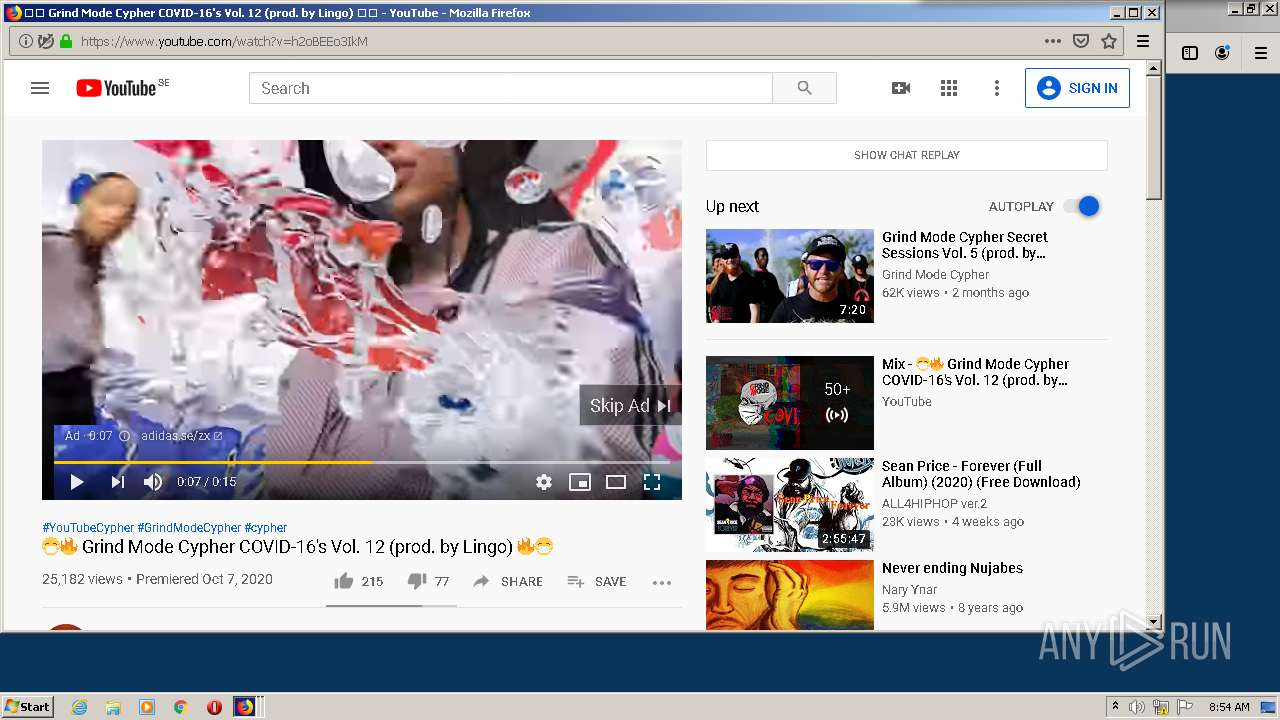Open the #cypher hashtag

[x=265, y=528]
